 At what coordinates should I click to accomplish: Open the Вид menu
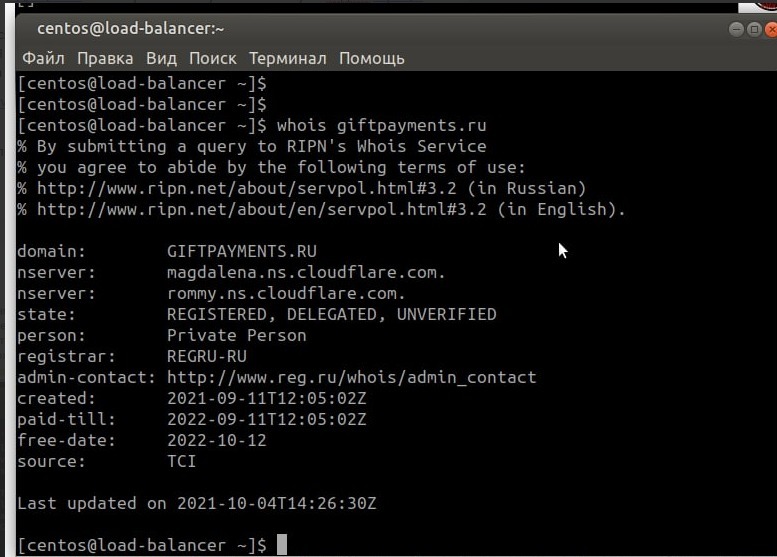coord(161,58)
